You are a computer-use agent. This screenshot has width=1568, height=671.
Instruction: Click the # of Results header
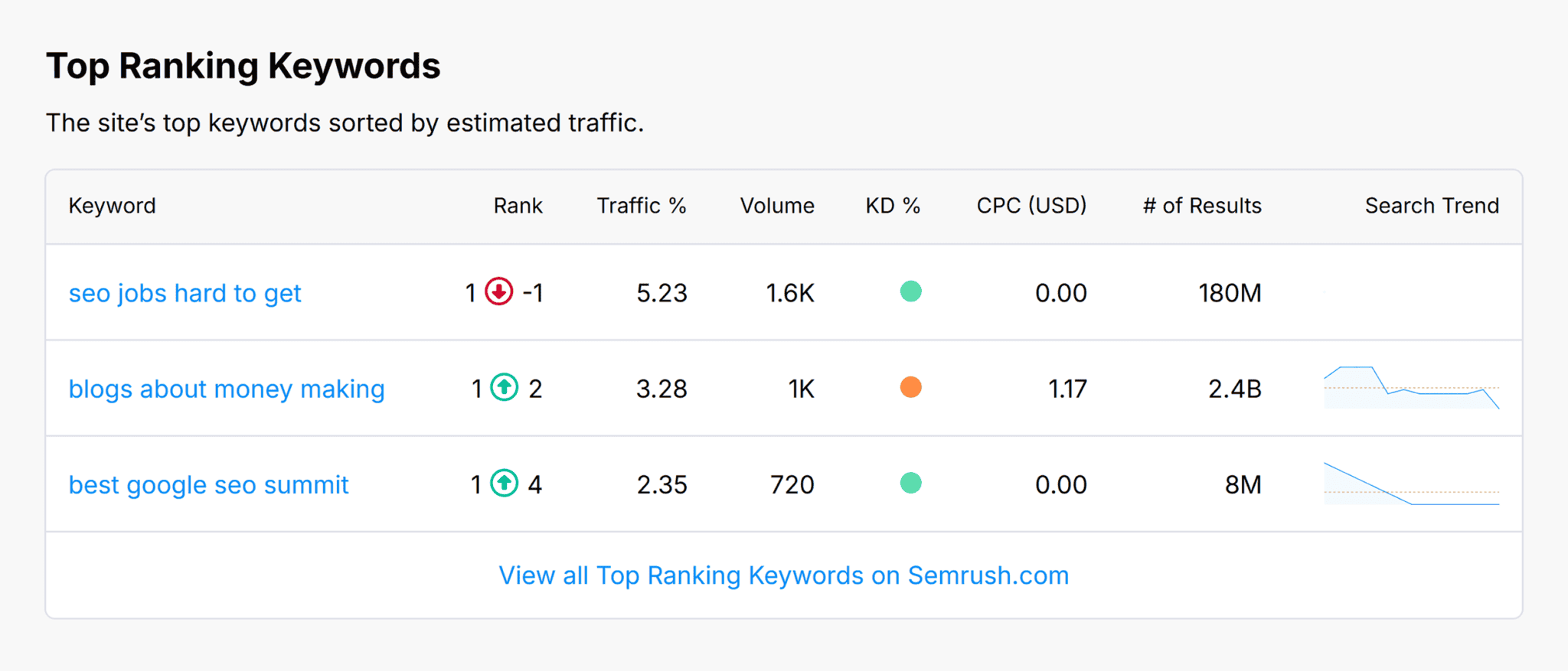(1200, 205)
